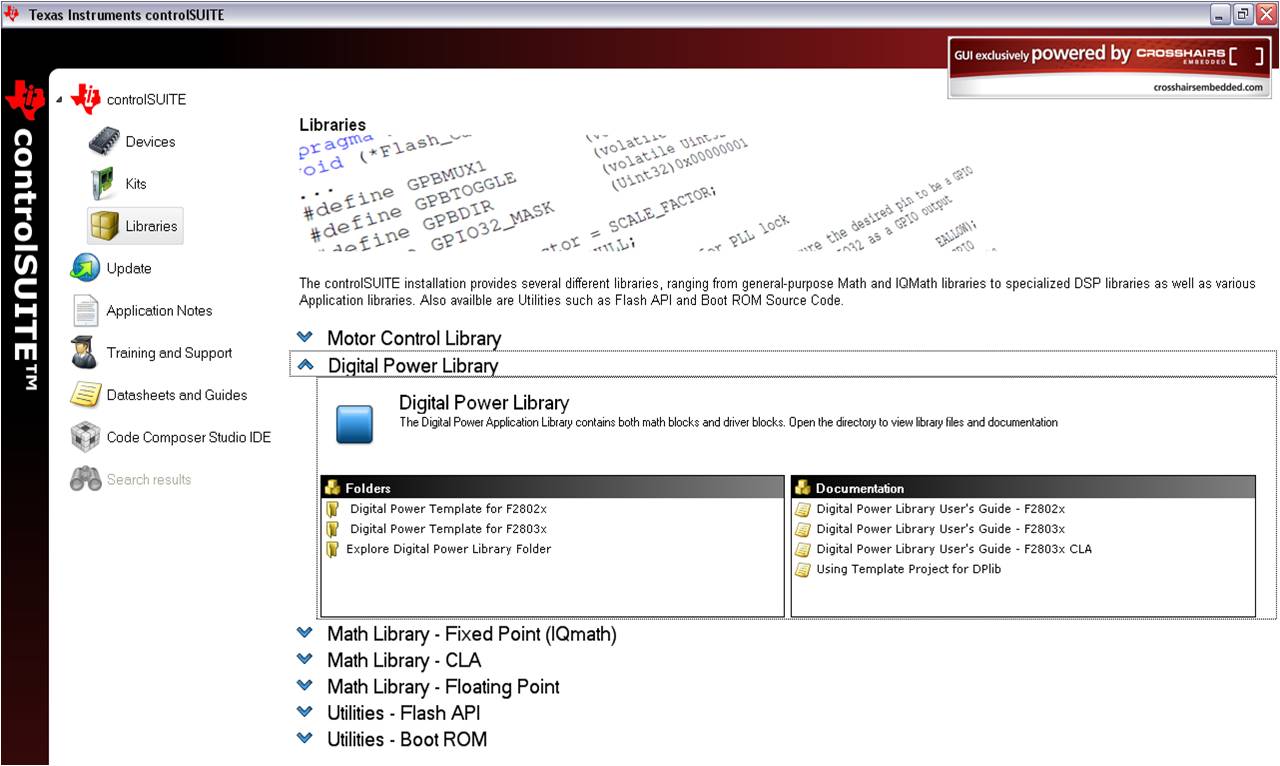Viewport: 1280px width, 766px height.
Task: Select Kits in the navigation tree
Action: coord(136,184)
